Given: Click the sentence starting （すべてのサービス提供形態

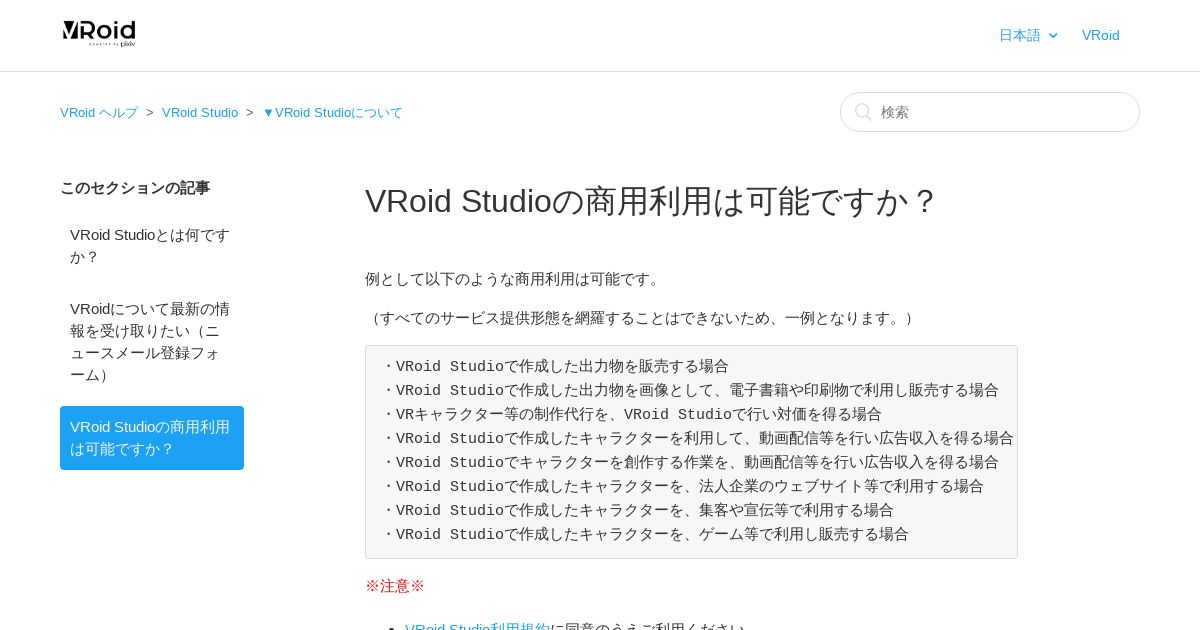Looking at the screenshot, I should [642, 318].
